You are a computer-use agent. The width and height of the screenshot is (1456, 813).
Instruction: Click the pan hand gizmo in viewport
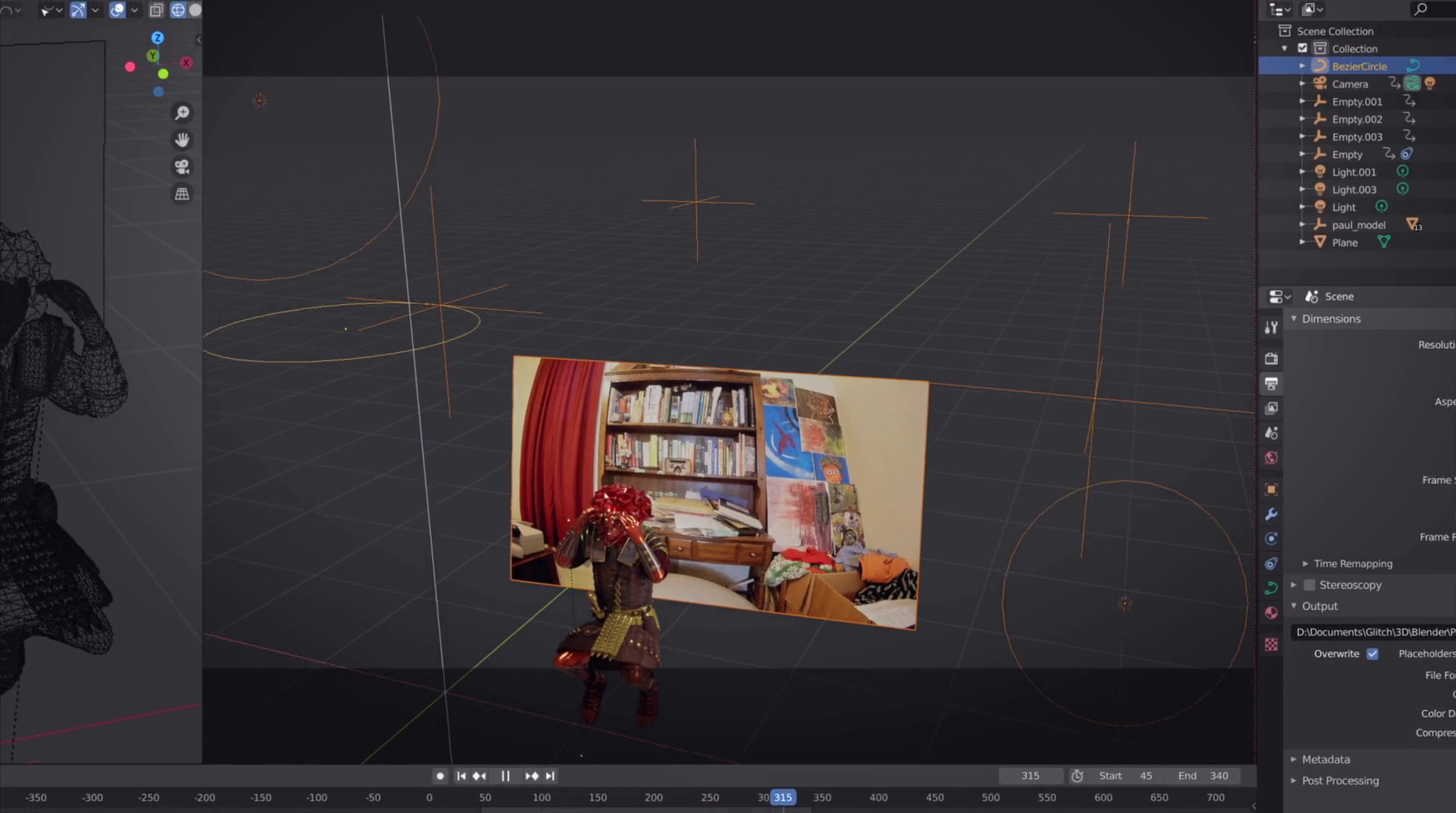coord(182,140)
